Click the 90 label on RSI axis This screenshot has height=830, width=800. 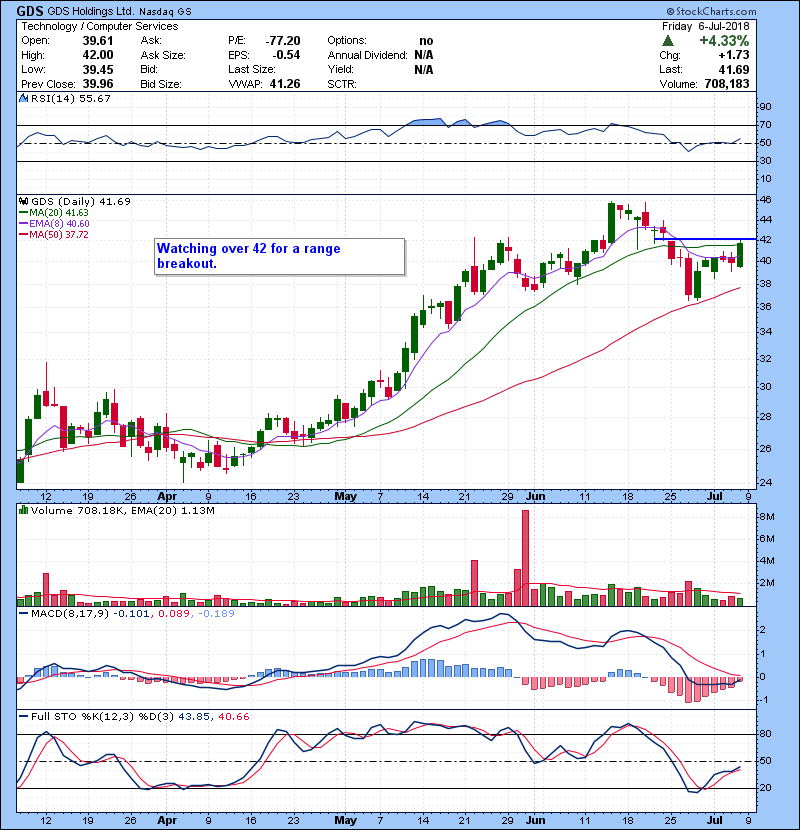tap(766, 106)
